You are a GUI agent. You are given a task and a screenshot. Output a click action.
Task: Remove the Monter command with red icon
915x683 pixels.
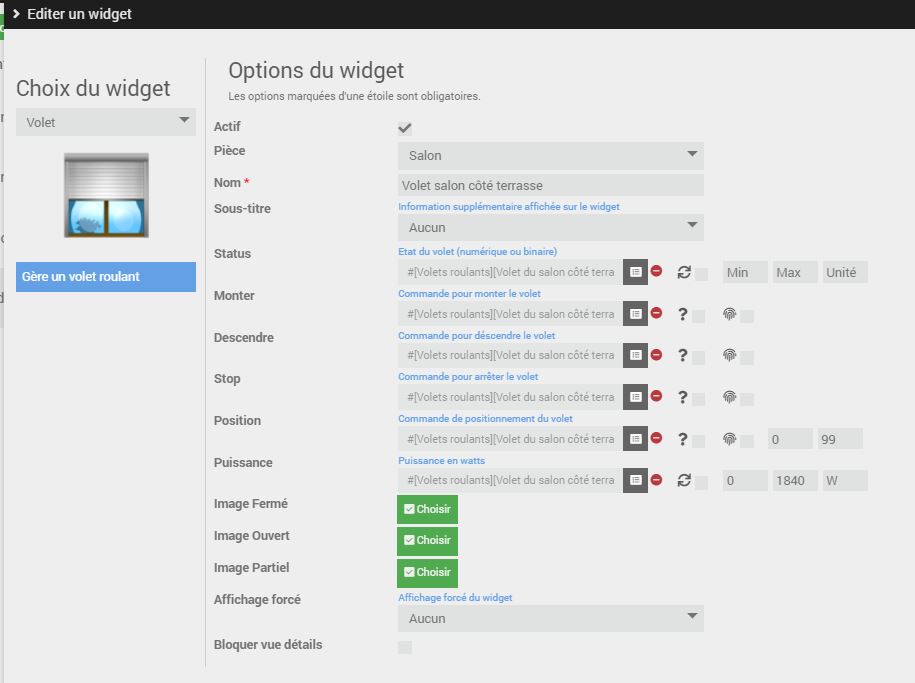click(x=657, y=313)
